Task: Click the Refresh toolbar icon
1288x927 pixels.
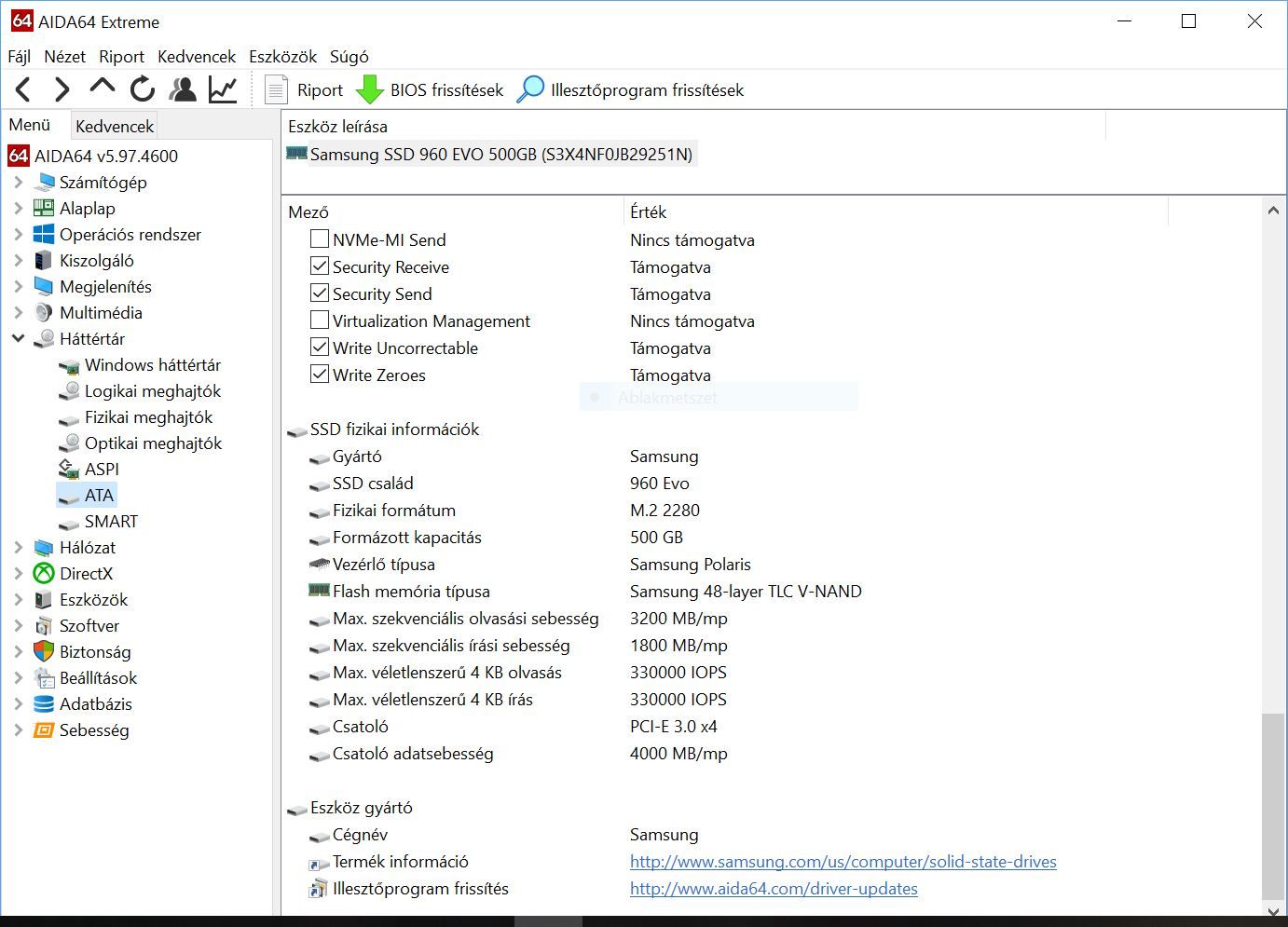Action: tap(143, 89)
